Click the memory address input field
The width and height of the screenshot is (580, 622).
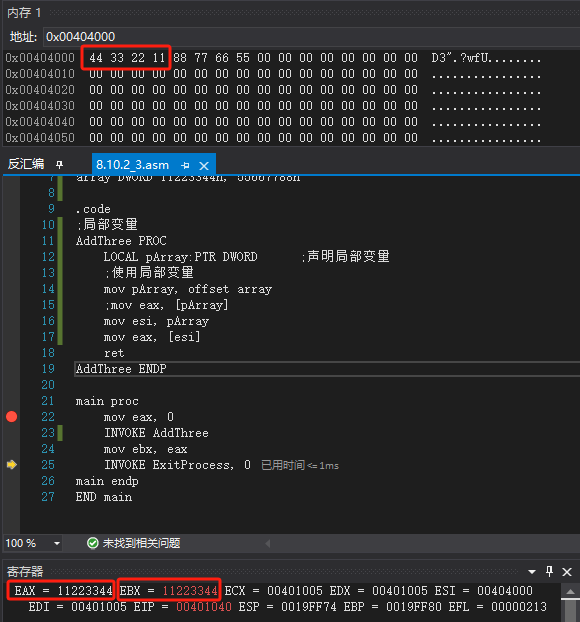point(311,37)
